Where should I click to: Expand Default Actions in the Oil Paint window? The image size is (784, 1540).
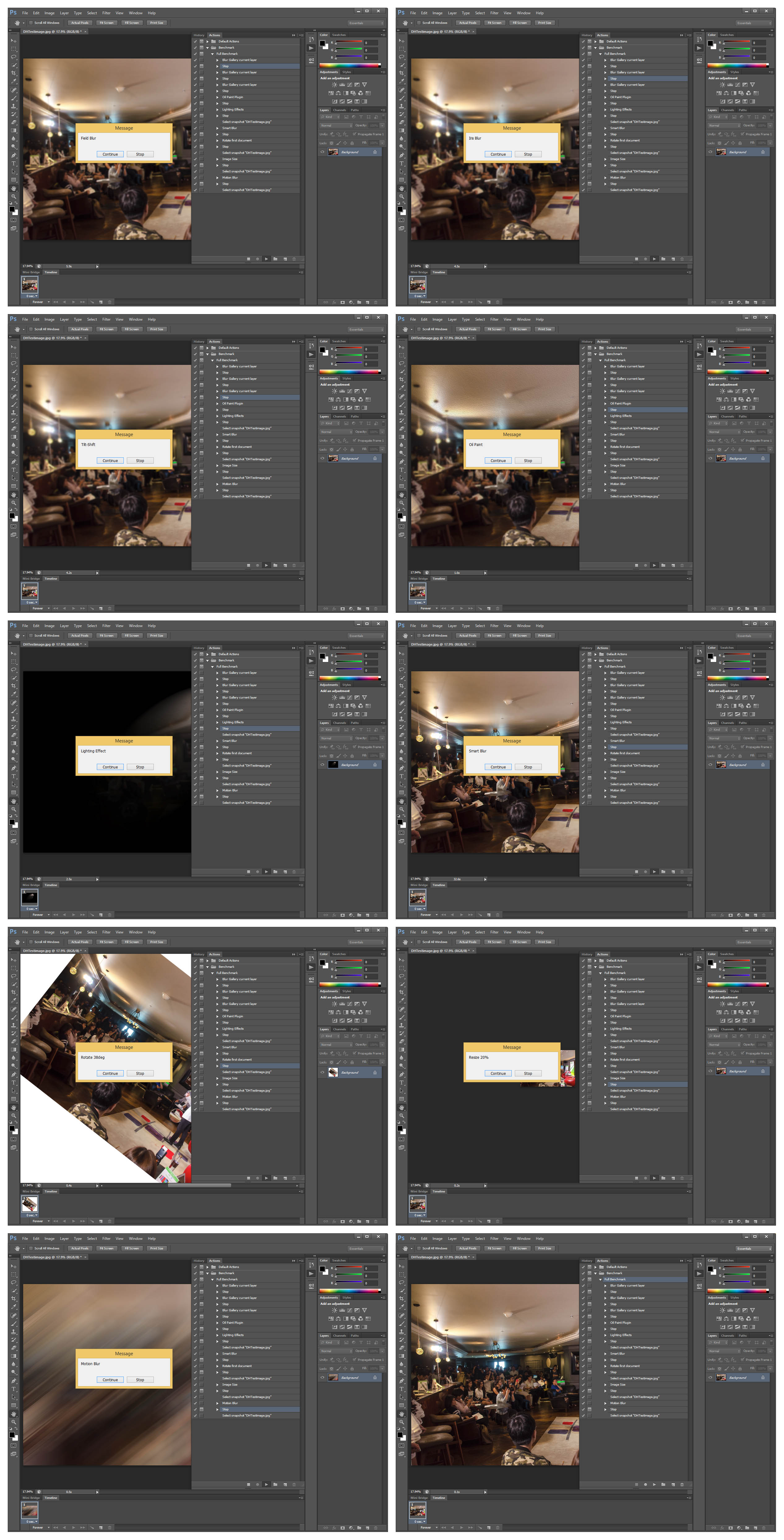(x=595, y=347)
